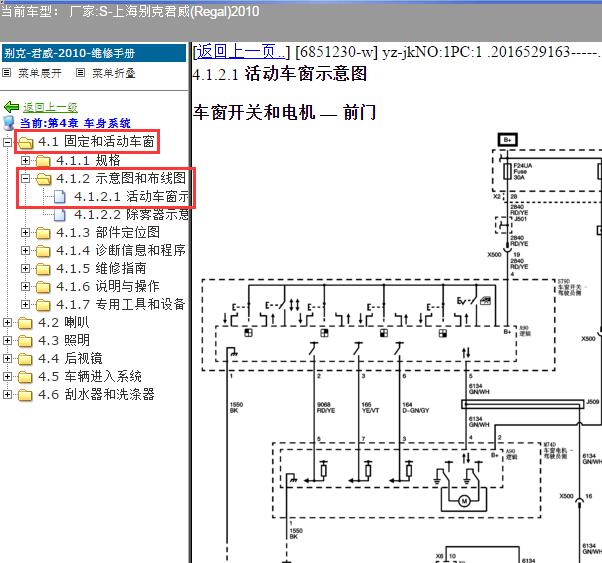This screenshot has height=563, width=602.
Task: Click the B+ box in wiring diagram
Action: [x=508, y=140]
